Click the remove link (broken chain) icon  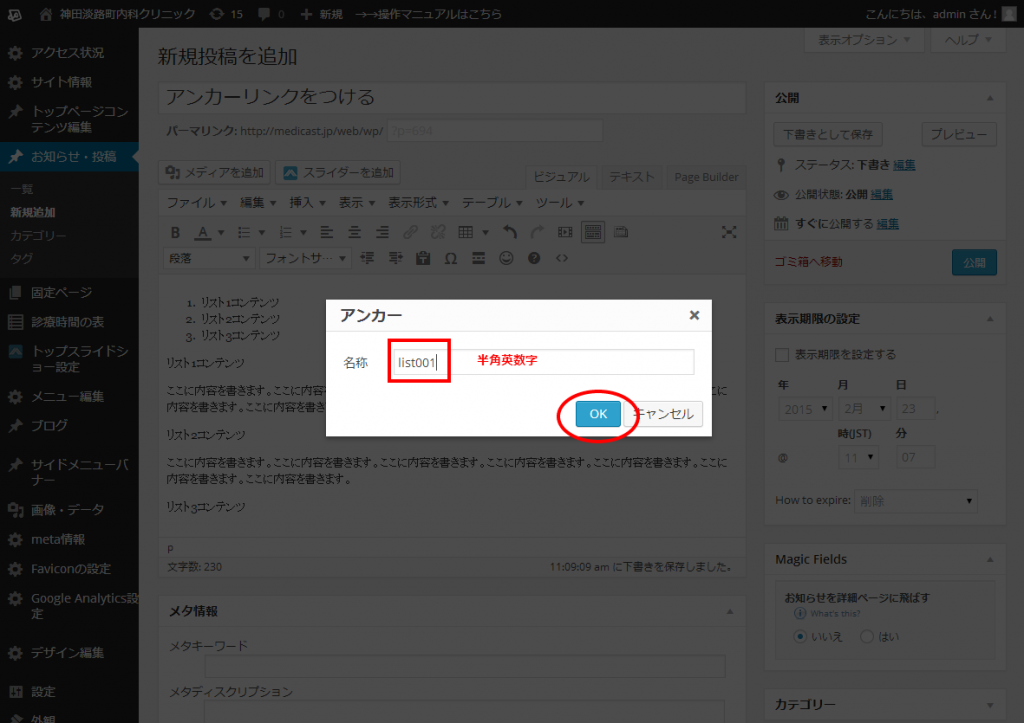(x=438, y=233)
